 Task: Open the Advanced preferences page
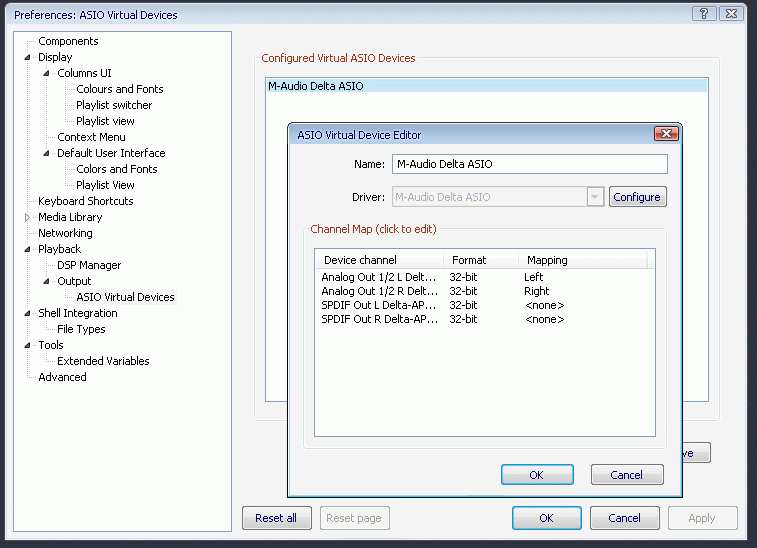point(62,377)
